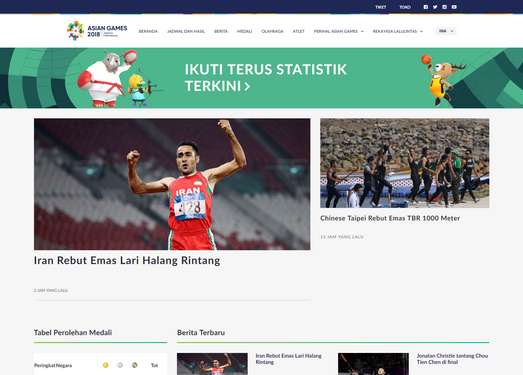523x375 pixels.
Task: Open small Iran Rebut Emas link under Berita Terbaru
Action: click(289, 359)
